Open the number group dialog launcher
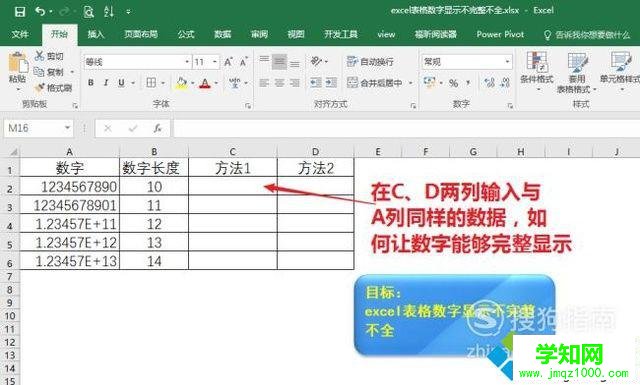 click(x=510, y=106)
